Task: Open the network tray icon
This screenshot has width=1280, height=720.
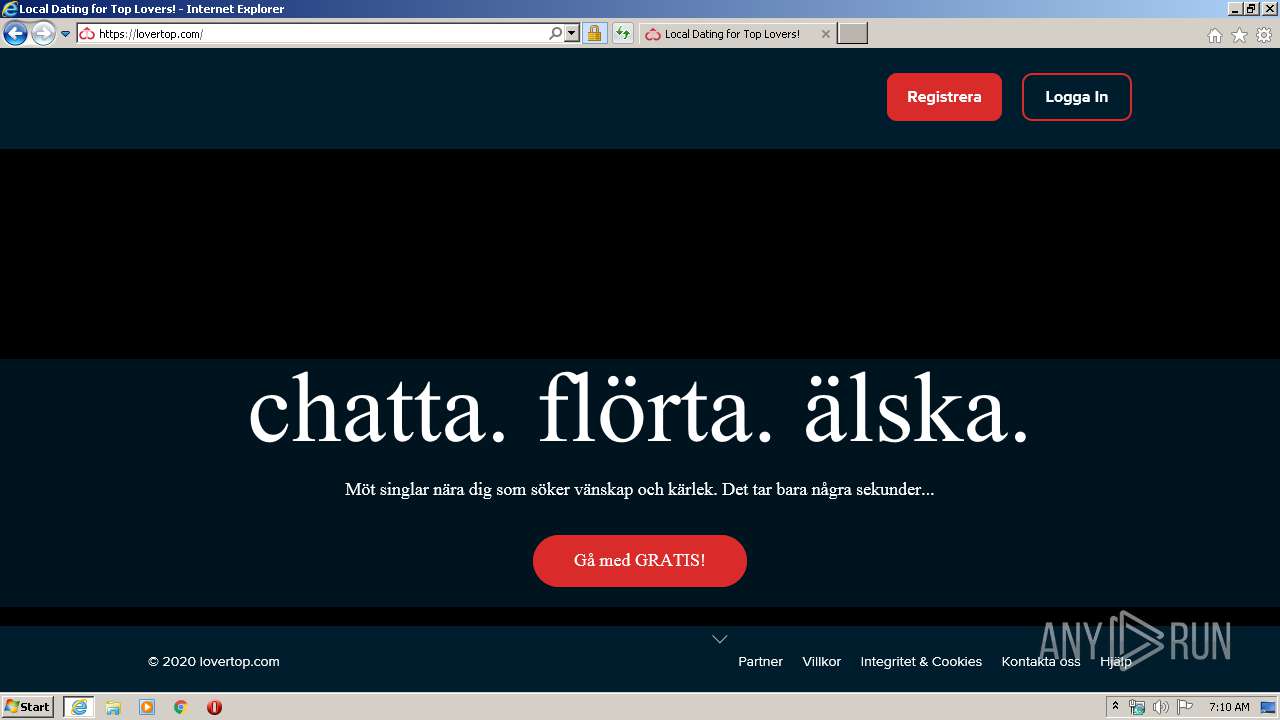Action: click(x=1137, y=707)
